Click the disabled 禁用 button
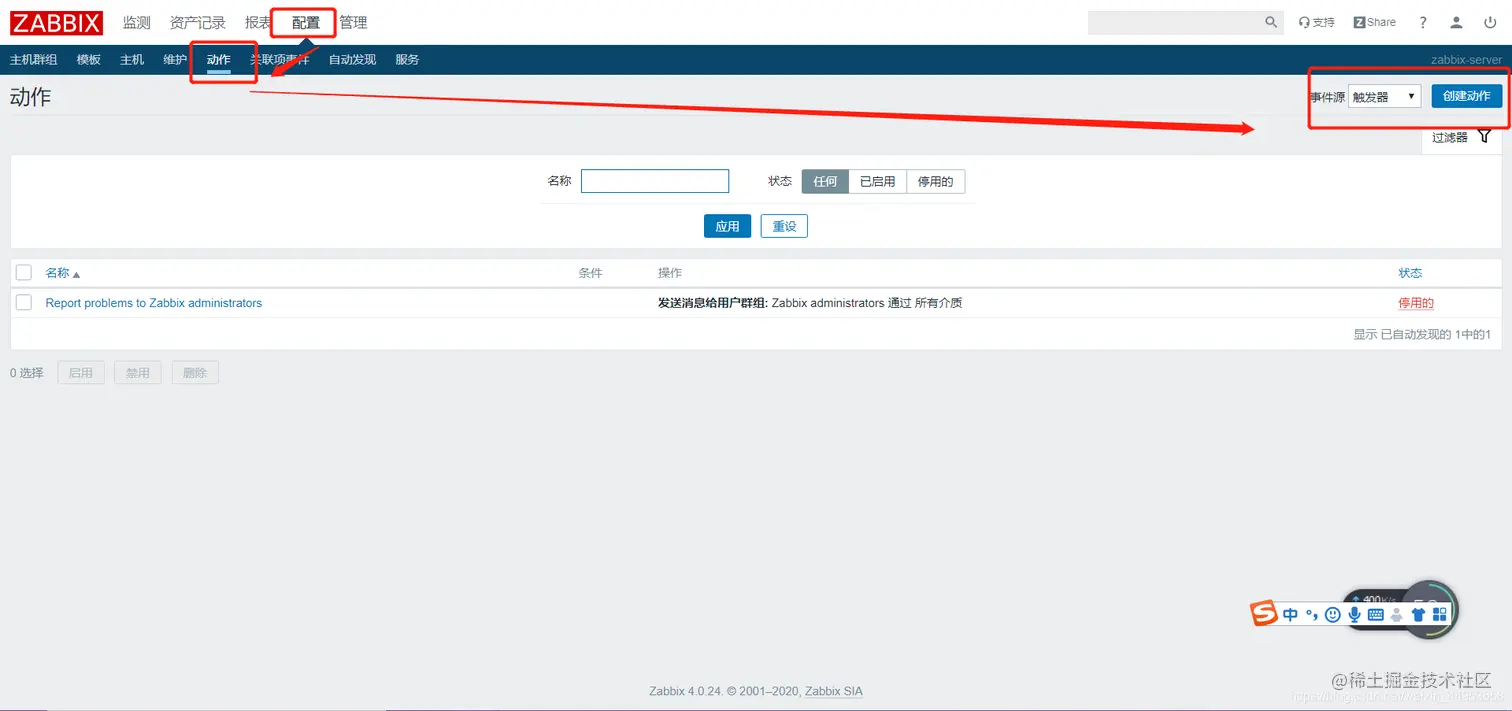Screen dimensions: 1512x711 tap(138, 373)
